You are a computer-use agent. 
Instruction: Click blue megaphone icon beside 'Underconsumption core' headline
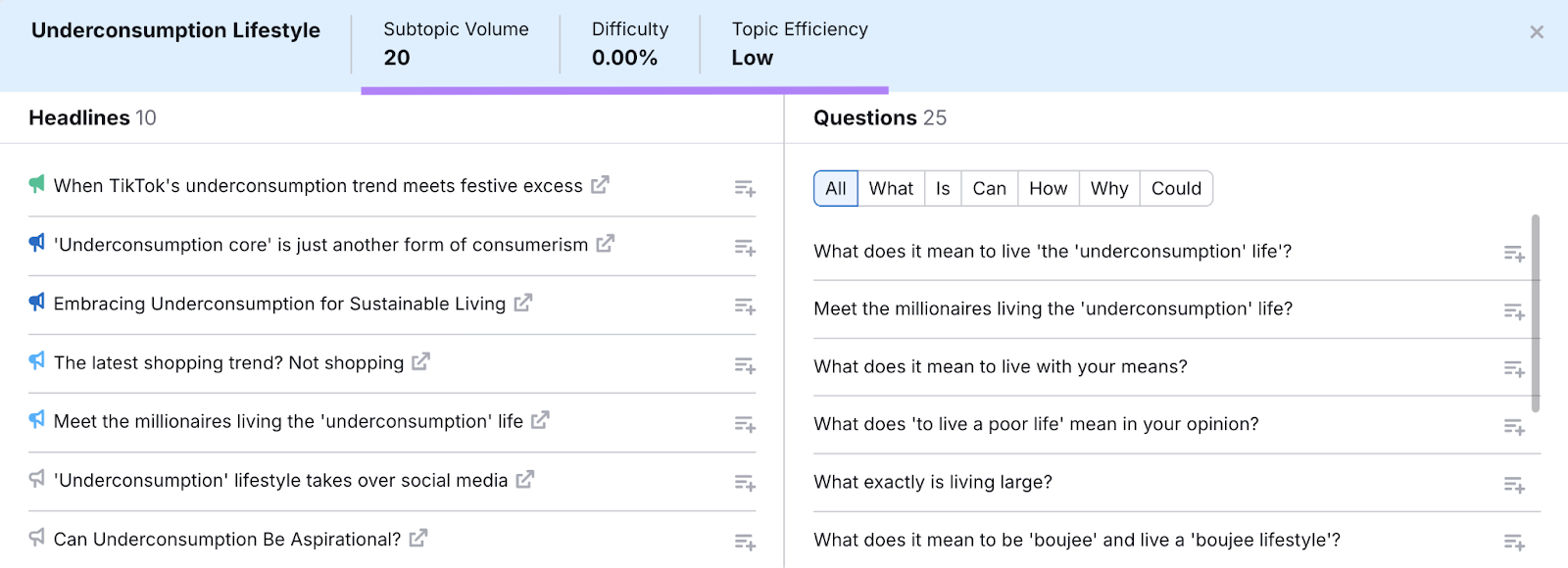(37, 242)
